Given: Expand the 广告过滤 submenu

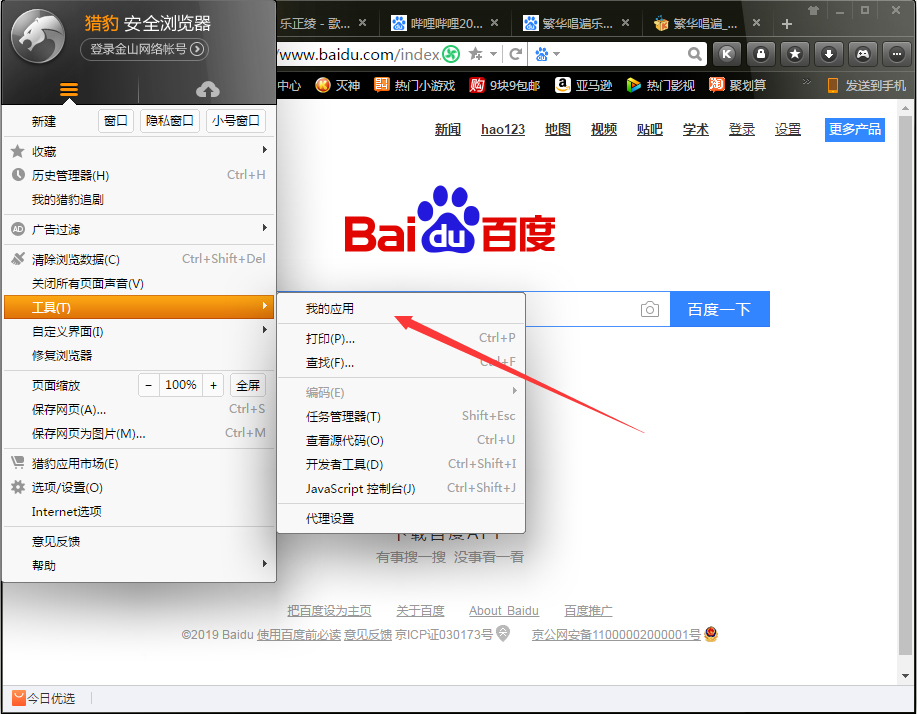Looking at the screenshot, I should click(264, 228).
